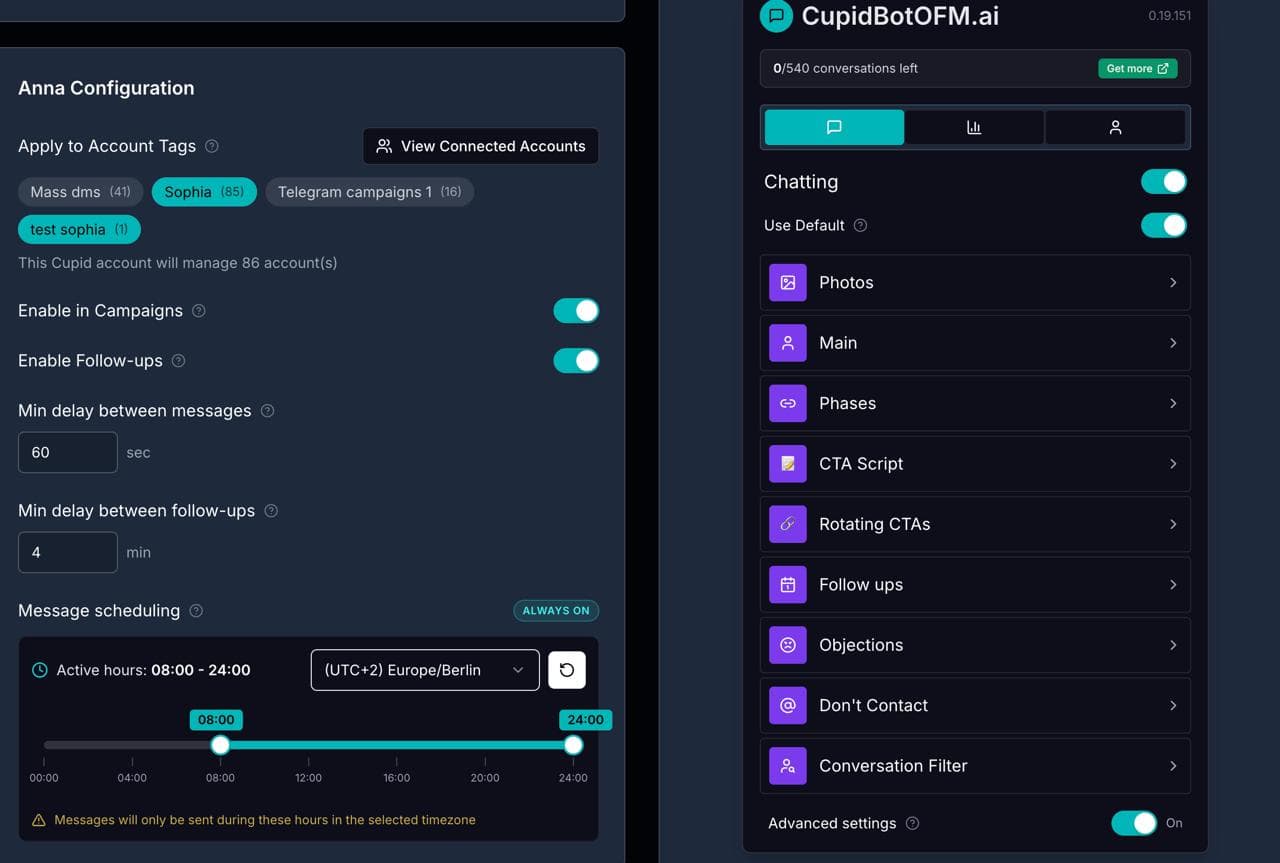The image size is (1280, 863).
Task: Move the 24:00 end-time slider handle
Action: (x=573, y=745)
